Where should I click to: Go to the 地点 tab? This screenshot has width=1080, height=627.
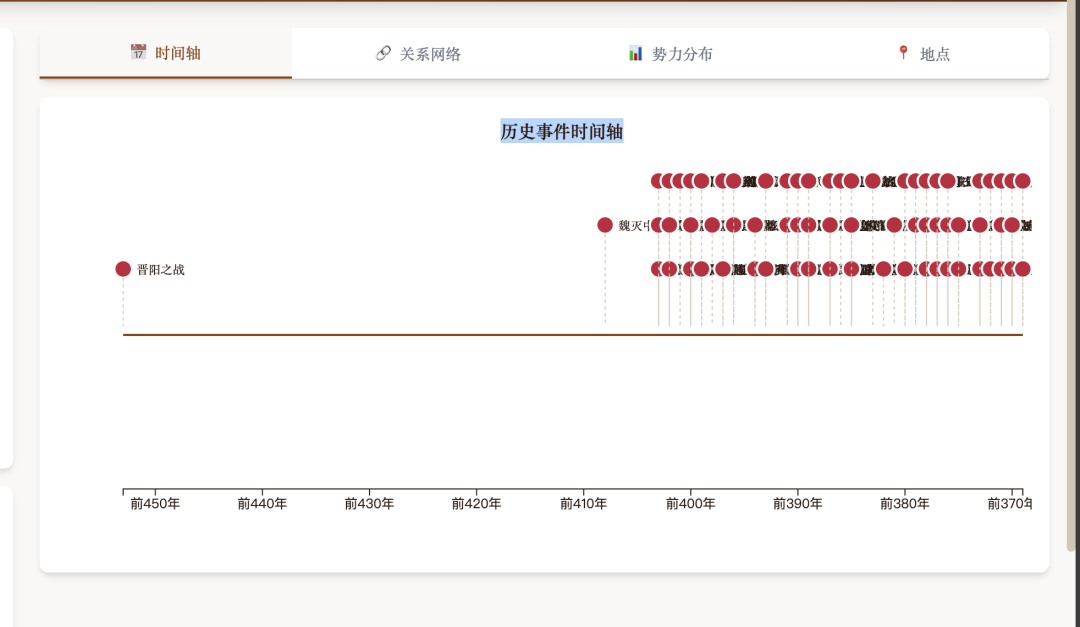923,53
